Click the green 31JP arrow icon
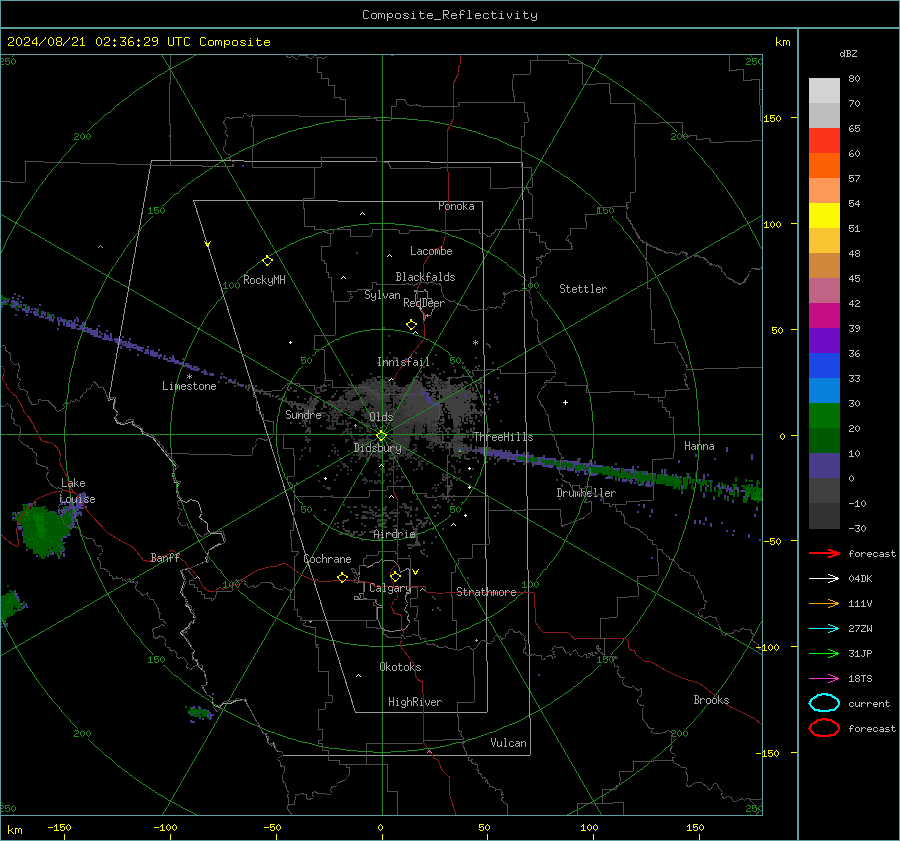The height and width of the screenshot is (841, 900). click(824, 653)
